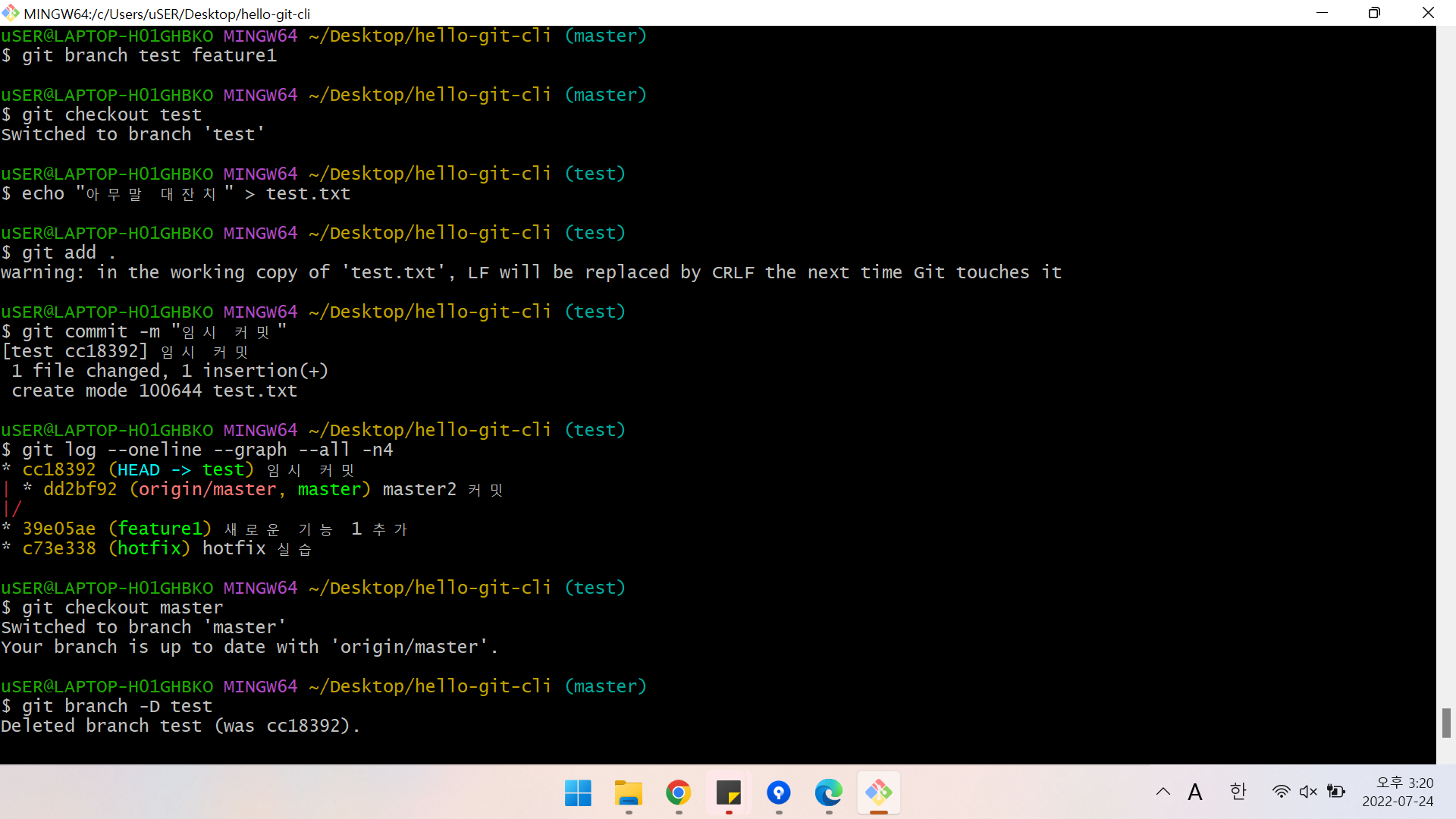Click 'Deleted branch test (was cc18392).' output
1456x819 pixels.
pos(180,726)
